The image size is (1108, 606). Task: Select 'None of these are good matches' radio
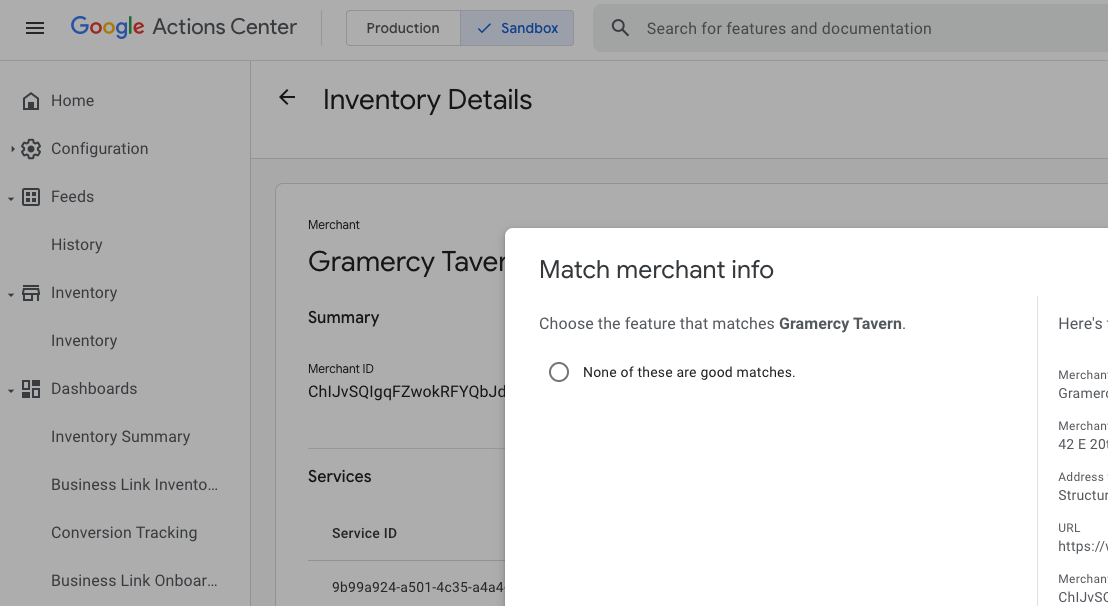(x=559, y=372)
